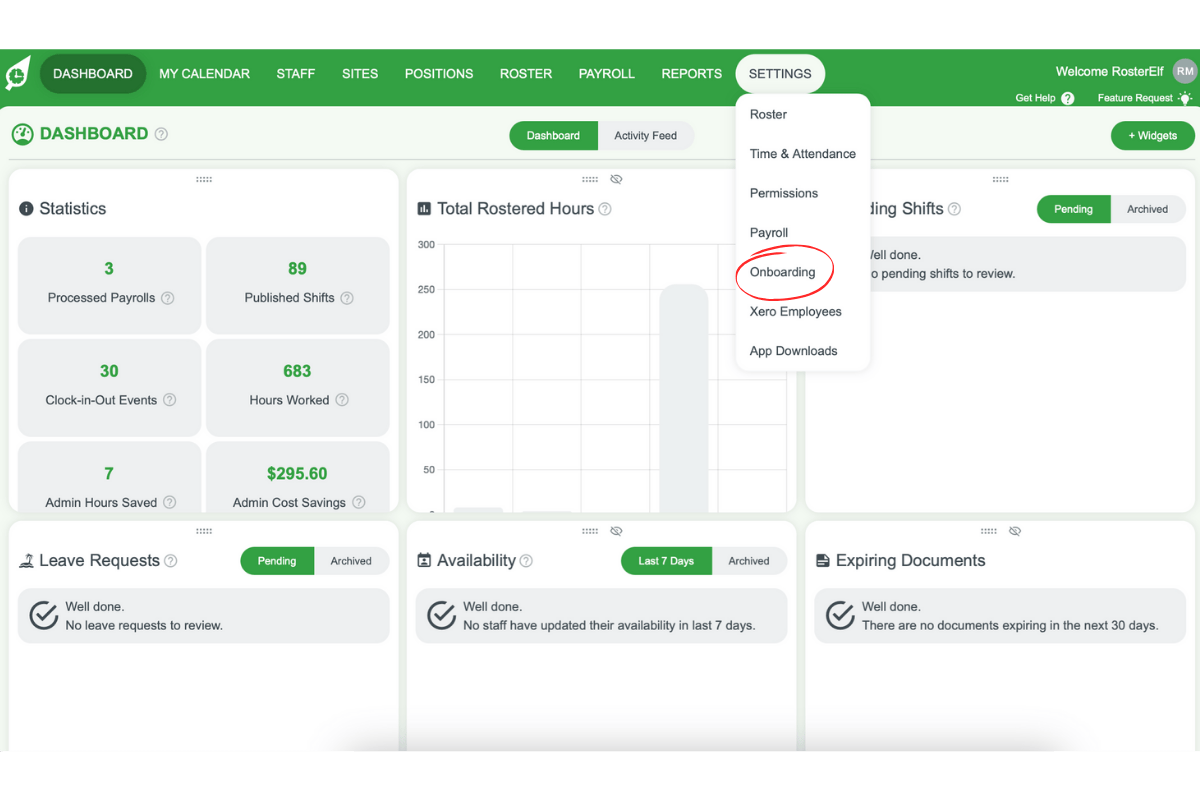Click the RosterElf logo icon

[x=17, y=74]
